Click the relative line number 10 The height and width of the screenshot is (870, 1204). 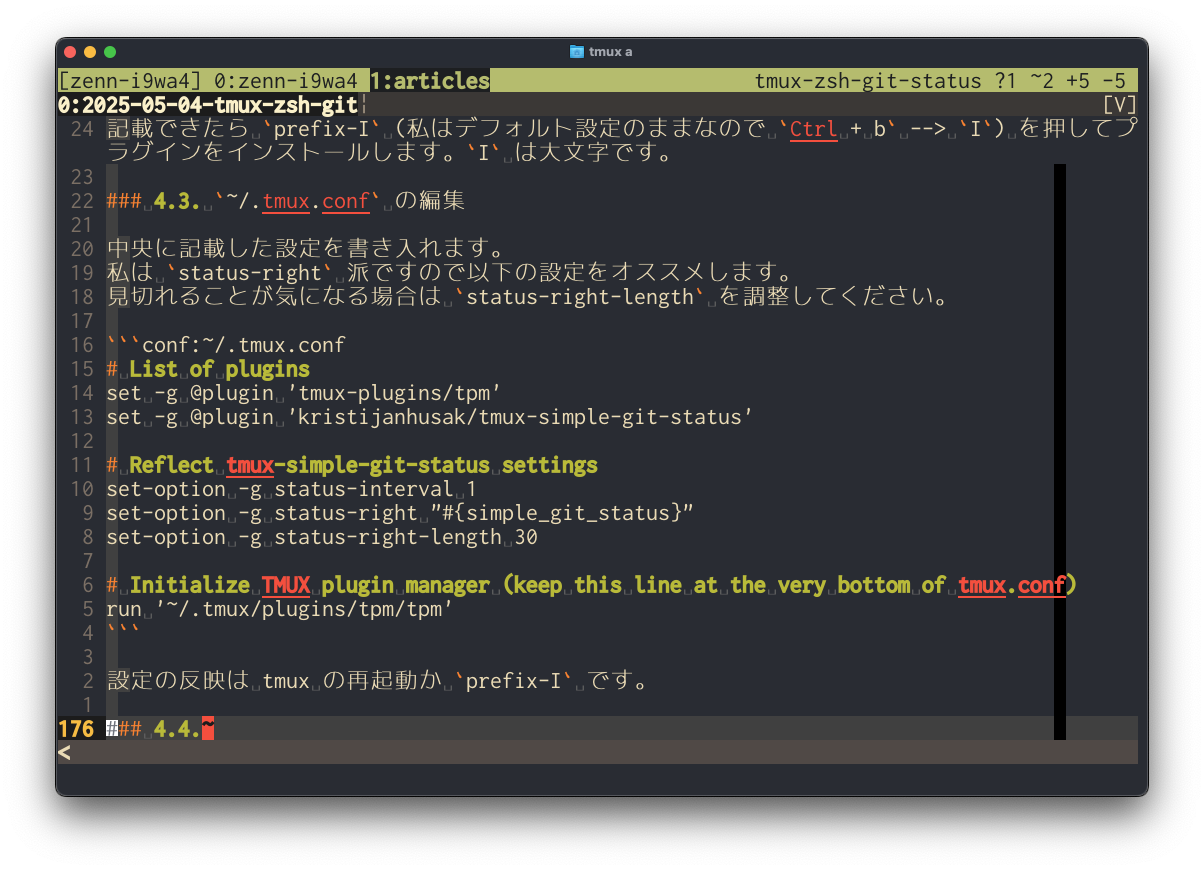82,489
